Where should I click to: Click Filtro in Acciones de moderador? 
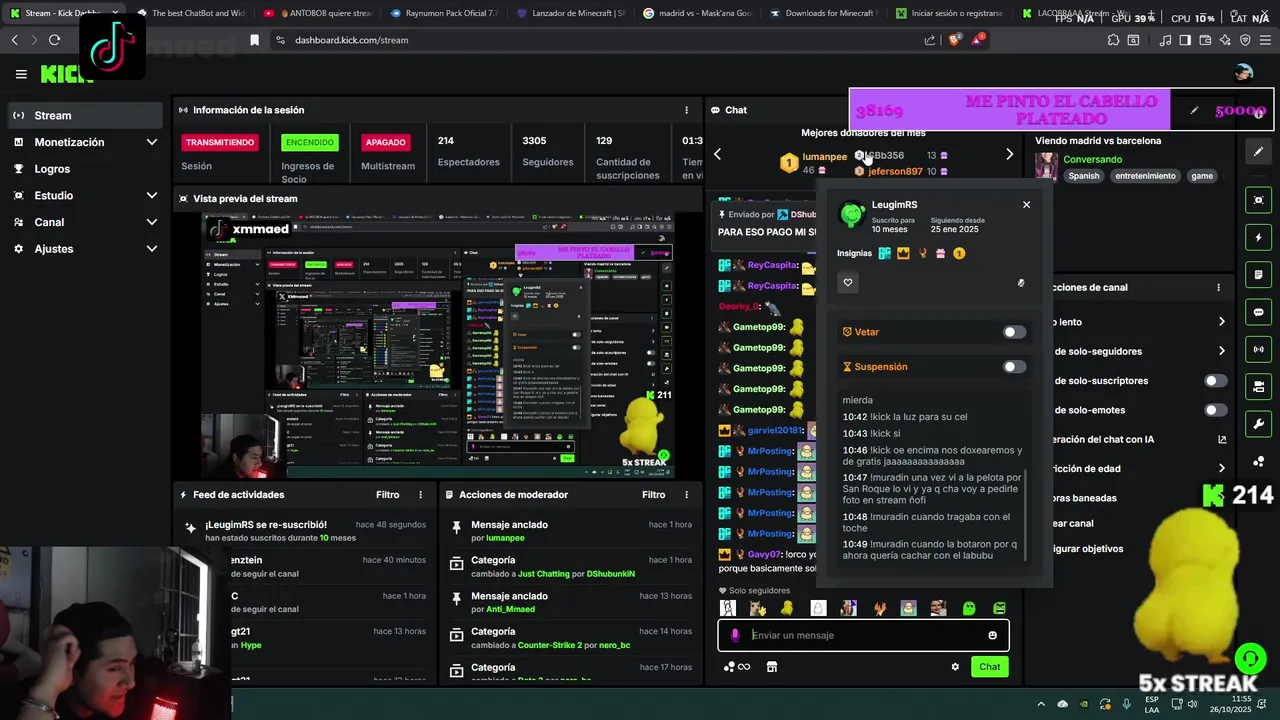point(653,495)
